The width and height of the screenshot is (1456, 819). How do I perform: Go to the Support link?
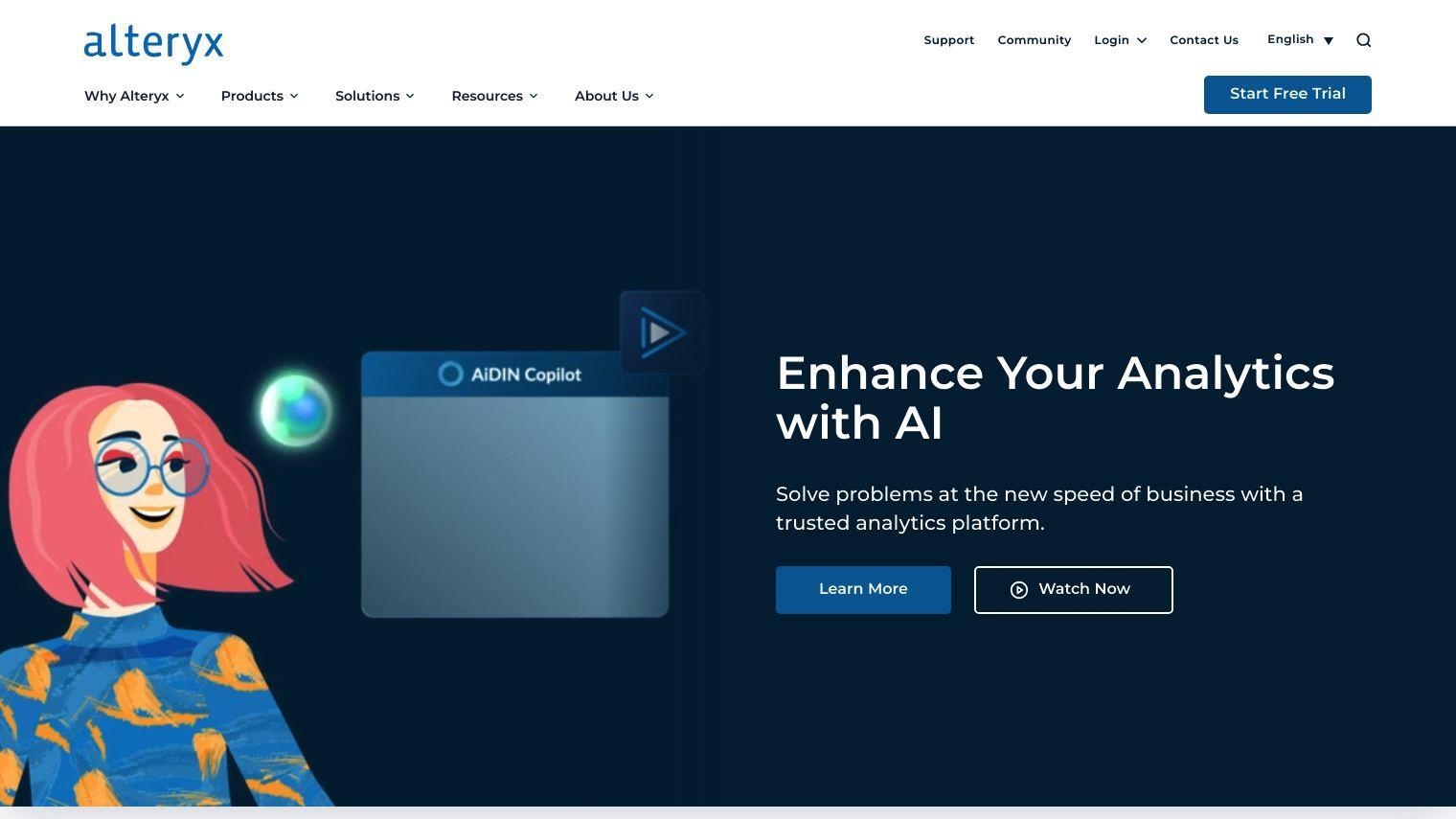pyautogui.click(x=948, y=40)
